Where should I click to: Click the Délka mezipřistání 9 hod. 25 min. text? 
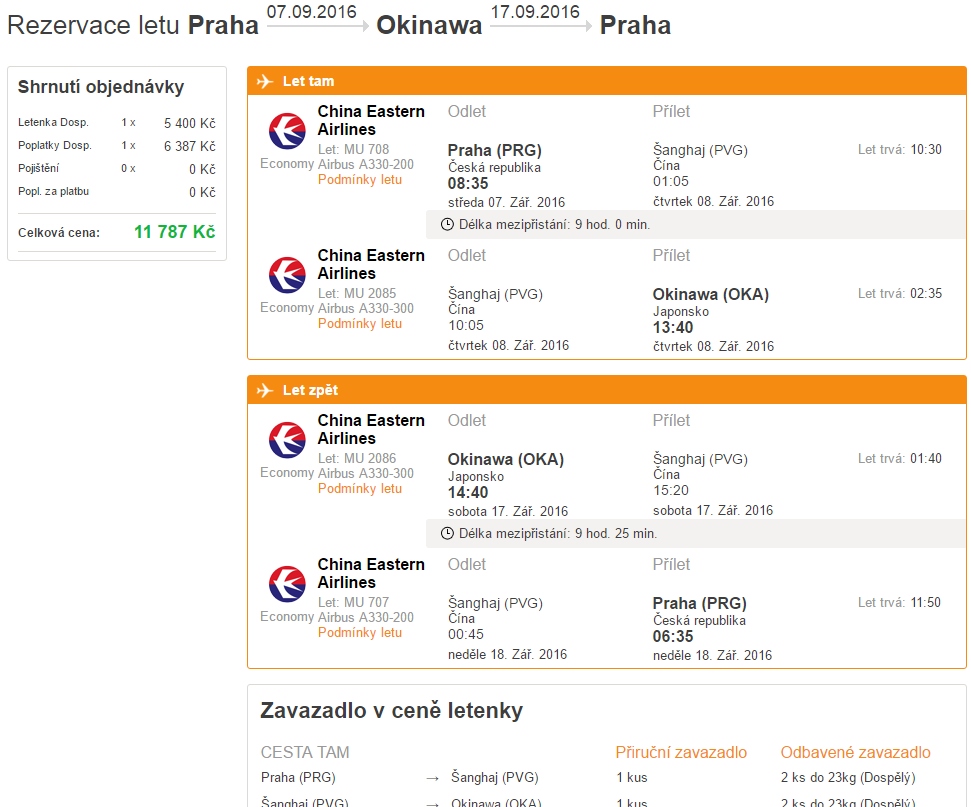[558, 534]
